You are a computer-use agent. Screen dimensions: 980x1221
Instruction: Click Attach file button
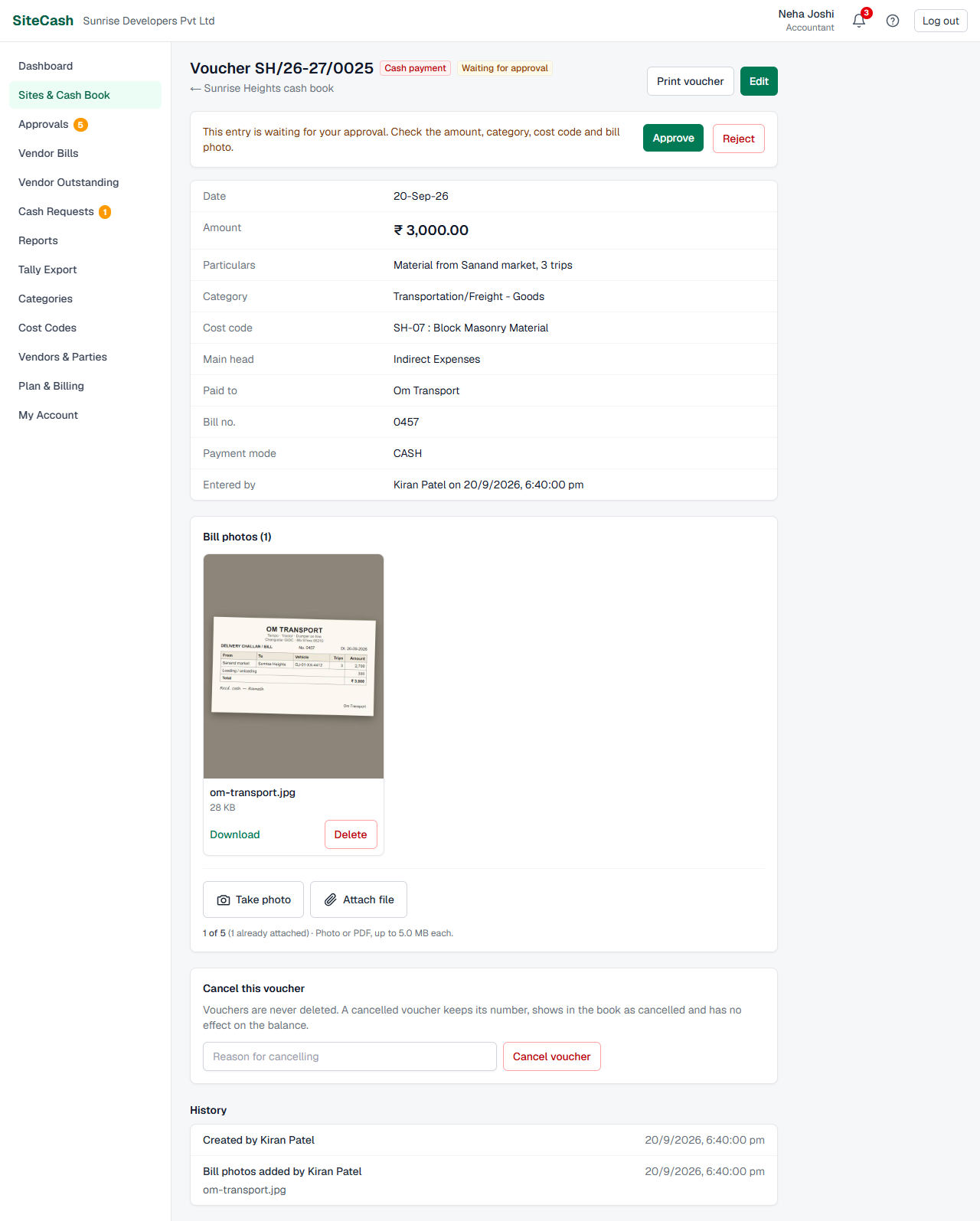pos(358,899)
